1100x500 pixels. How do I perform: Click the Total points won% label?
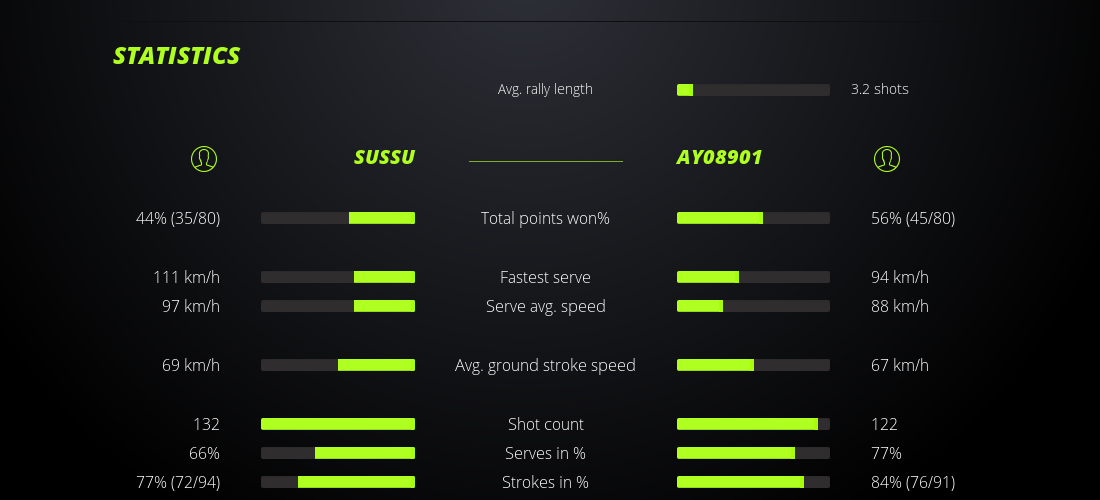[545, 218]
